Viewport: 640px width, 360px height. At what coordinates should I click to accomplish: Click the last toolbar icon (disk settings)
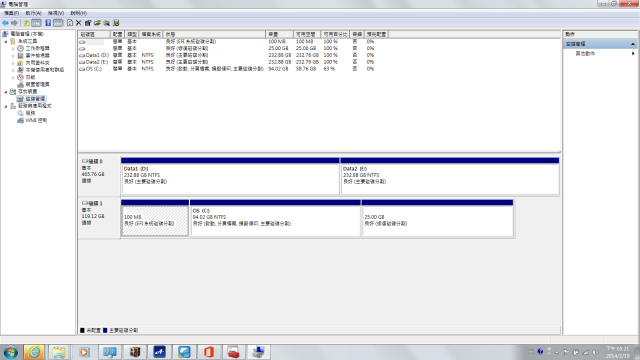click(116, 23)
